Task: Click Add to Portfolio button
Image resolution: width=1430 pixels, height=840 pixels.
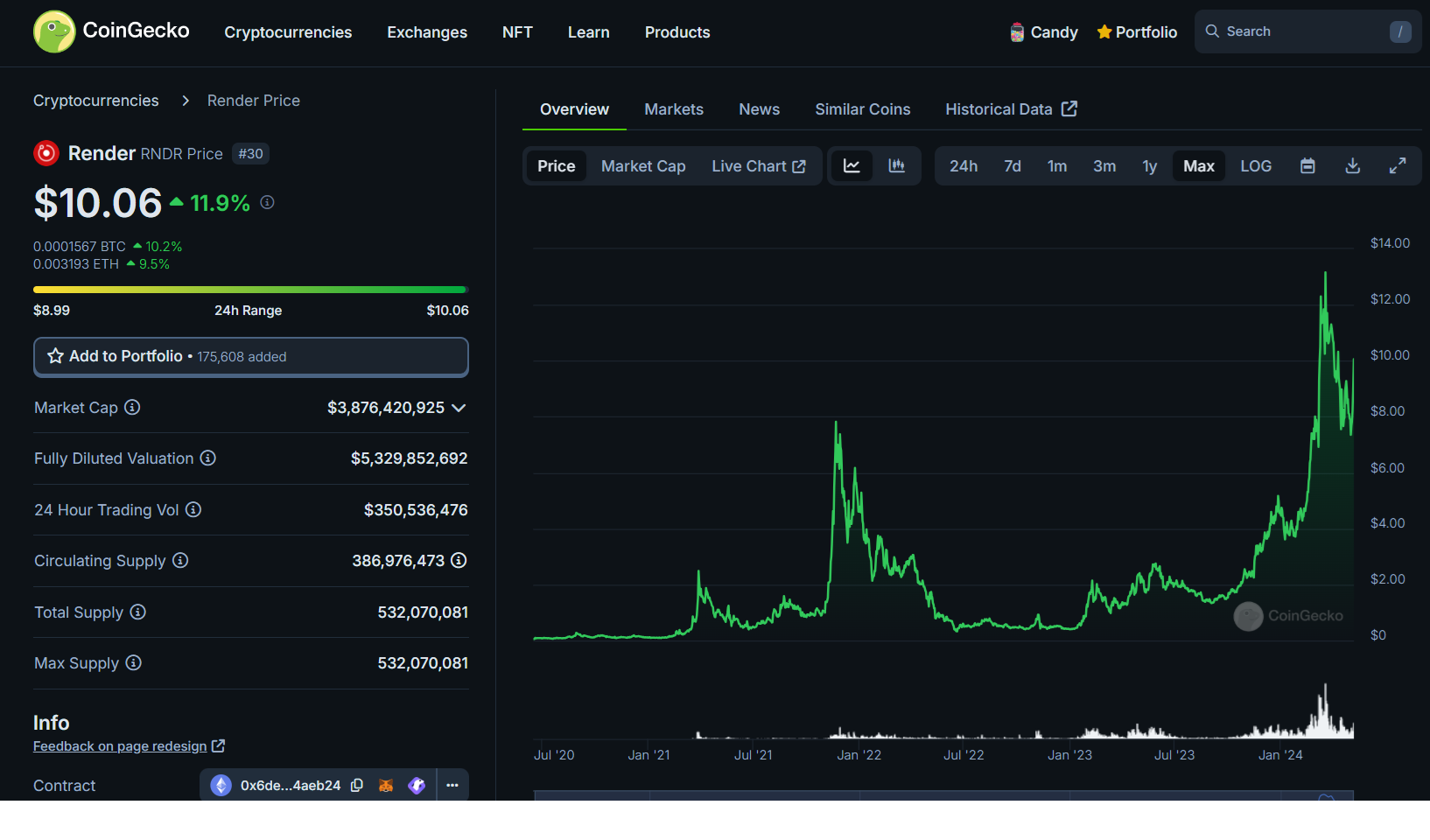Action: (250, 356)
